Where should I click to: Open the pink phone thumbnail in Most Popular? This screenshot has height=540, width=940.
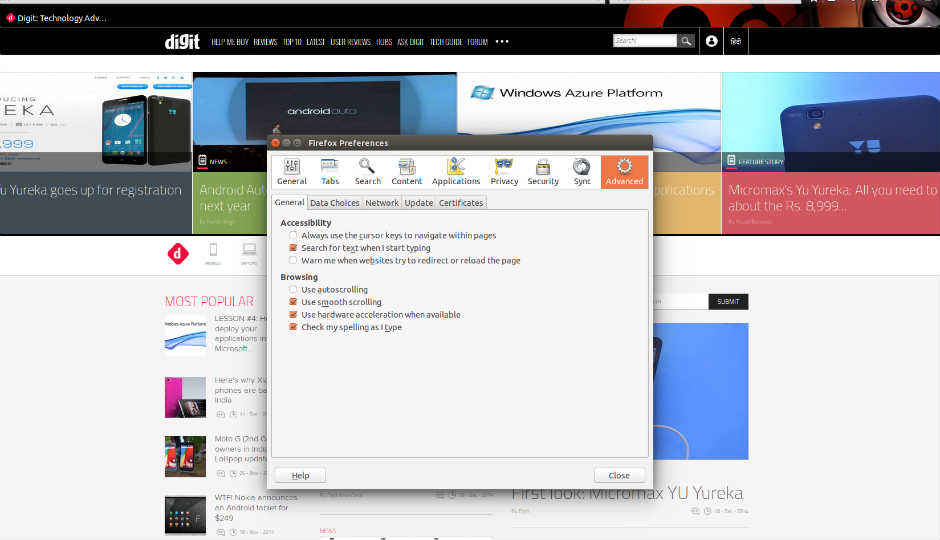185,397
